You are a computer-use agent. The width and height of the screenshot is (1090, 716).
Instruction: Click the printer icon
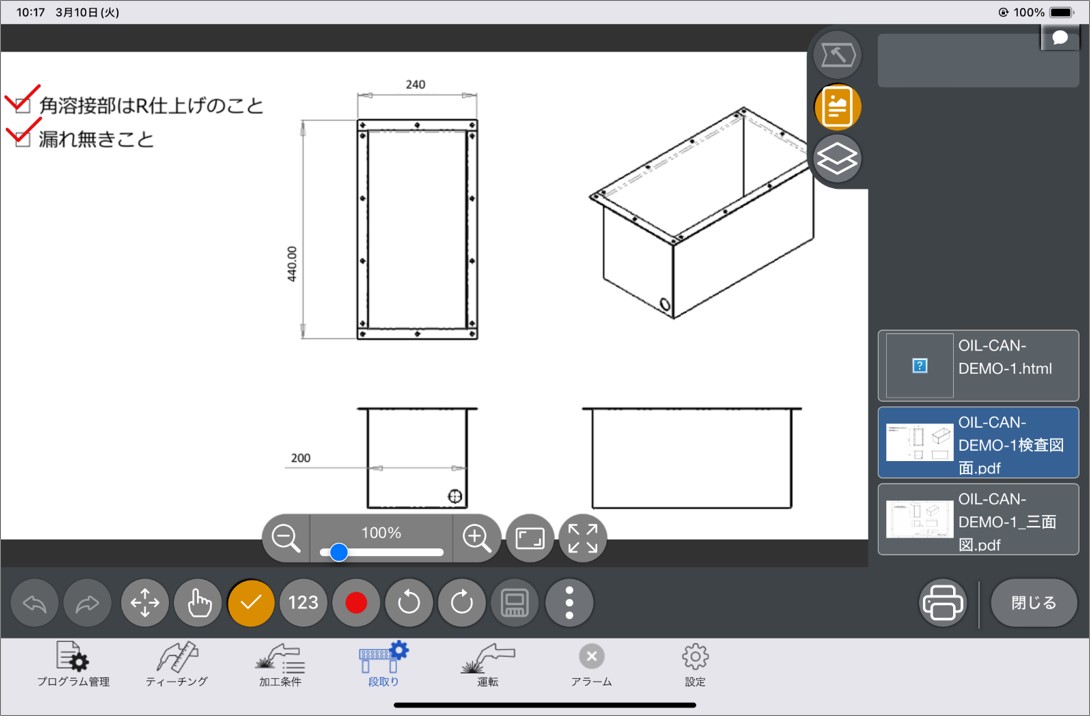943,603
